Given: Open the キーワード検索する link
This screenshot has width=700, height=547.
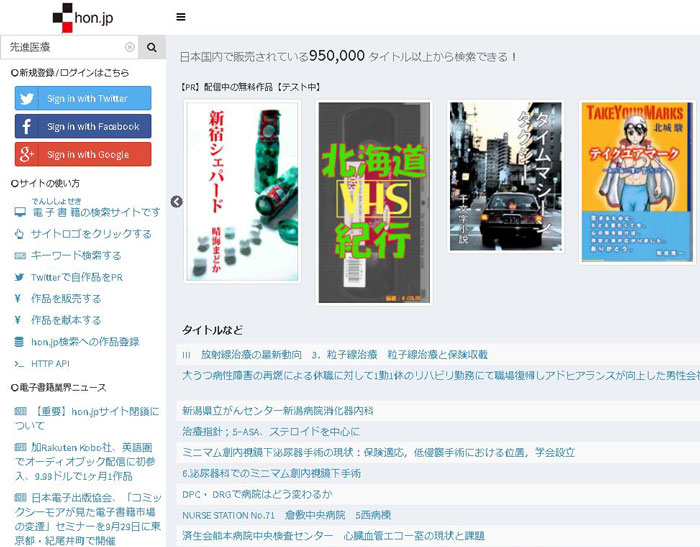Looking at the screenshot, I should point(76,255).
